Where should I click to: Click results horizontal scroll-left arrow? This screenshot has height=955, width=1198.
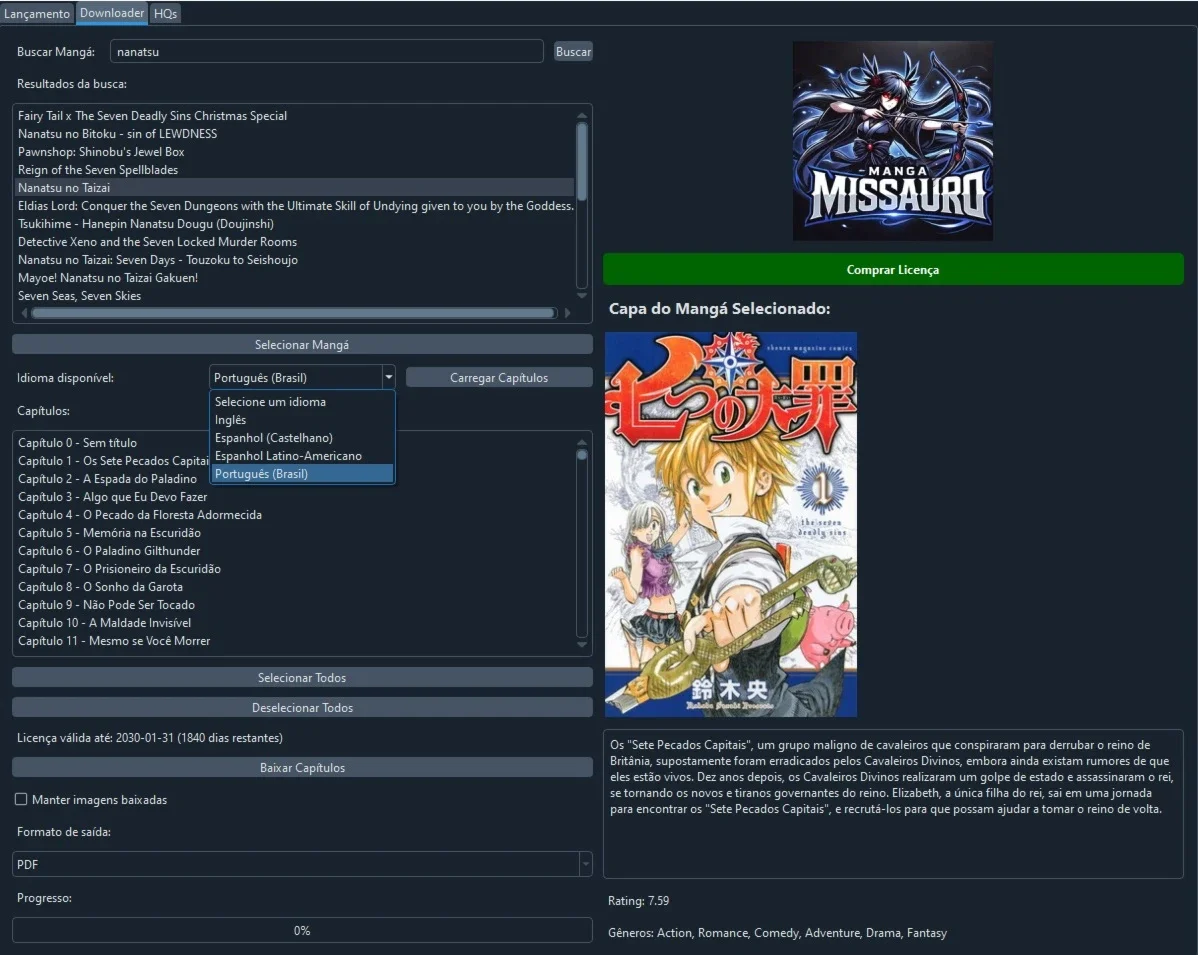click(24, 312)
